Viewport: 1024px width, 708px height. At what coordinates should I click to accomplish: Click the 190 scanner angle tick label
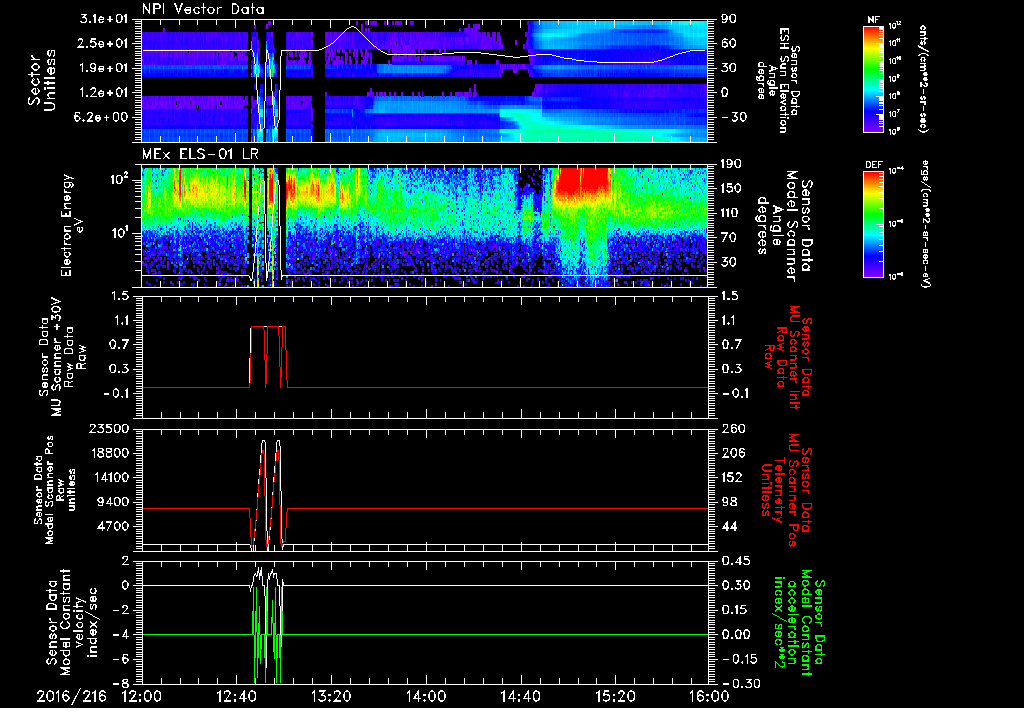click(731, 164)
